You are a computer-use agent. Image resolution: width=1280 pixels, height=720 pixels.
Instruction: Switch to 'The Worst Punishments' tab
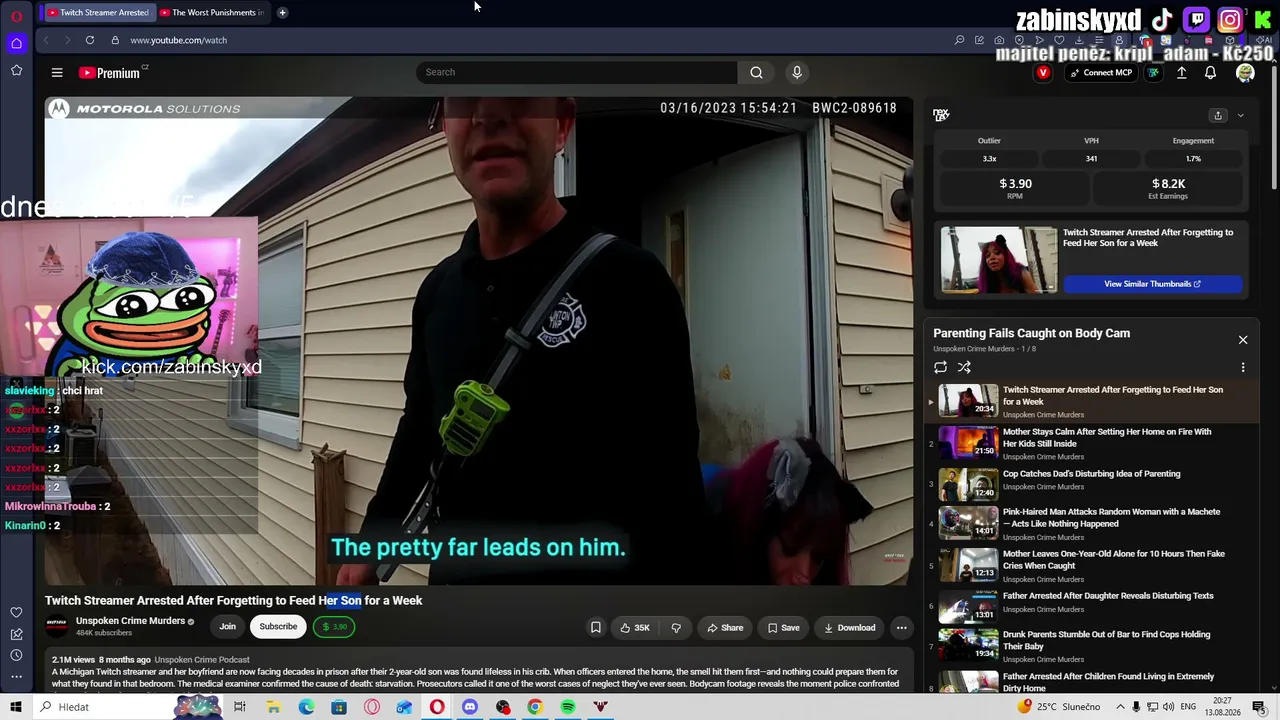(x=212, y=13)
